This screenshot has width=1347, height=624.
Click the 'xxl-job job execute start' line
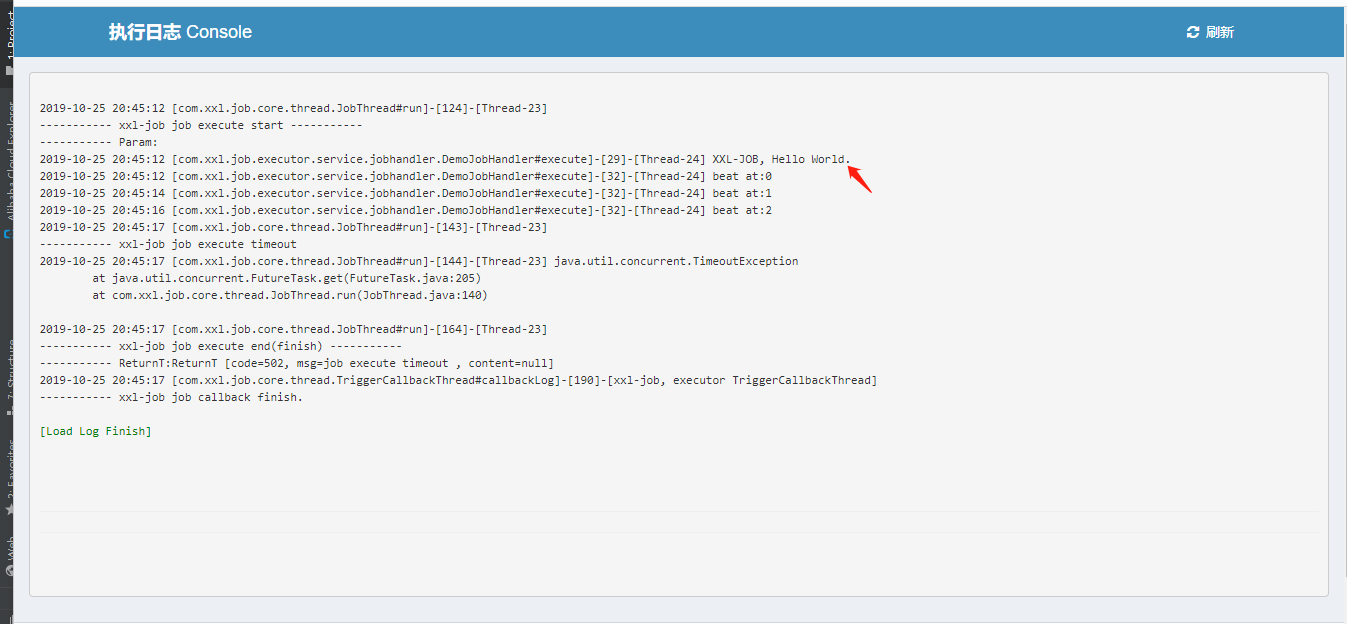[x=201, y=125]
